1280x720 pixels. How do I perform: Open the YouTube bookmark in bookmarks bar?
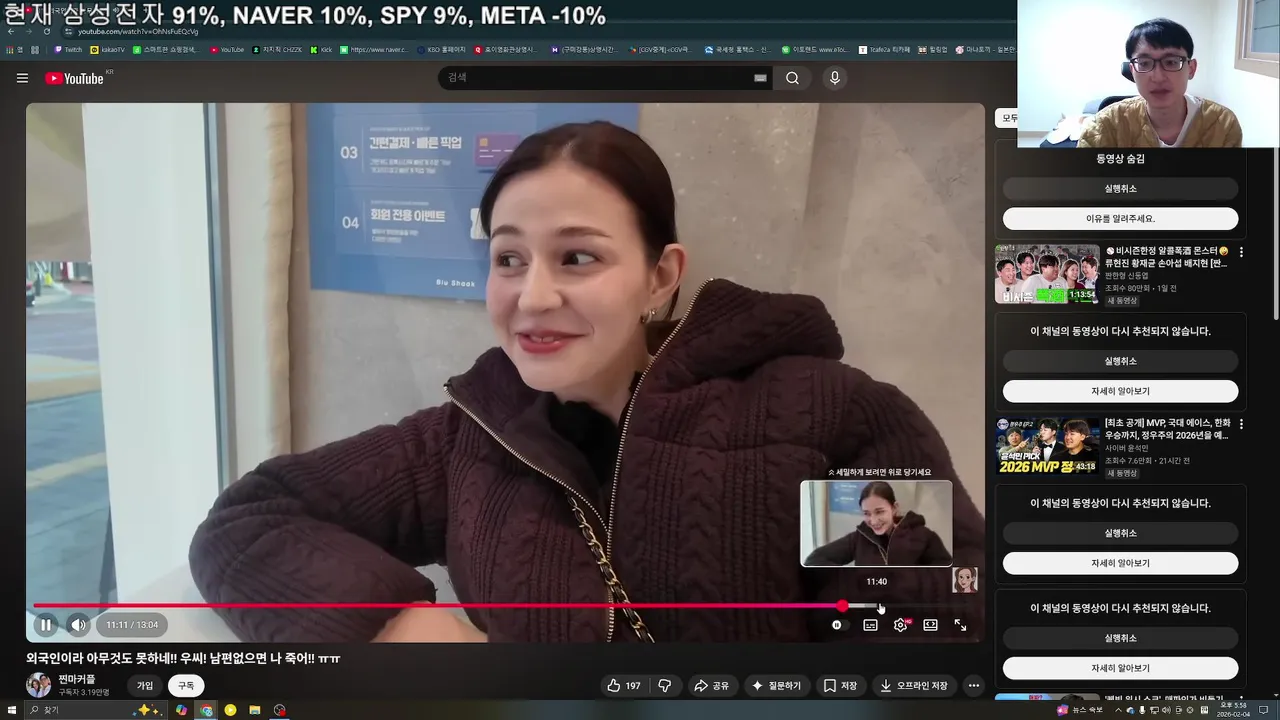[227, 49]
